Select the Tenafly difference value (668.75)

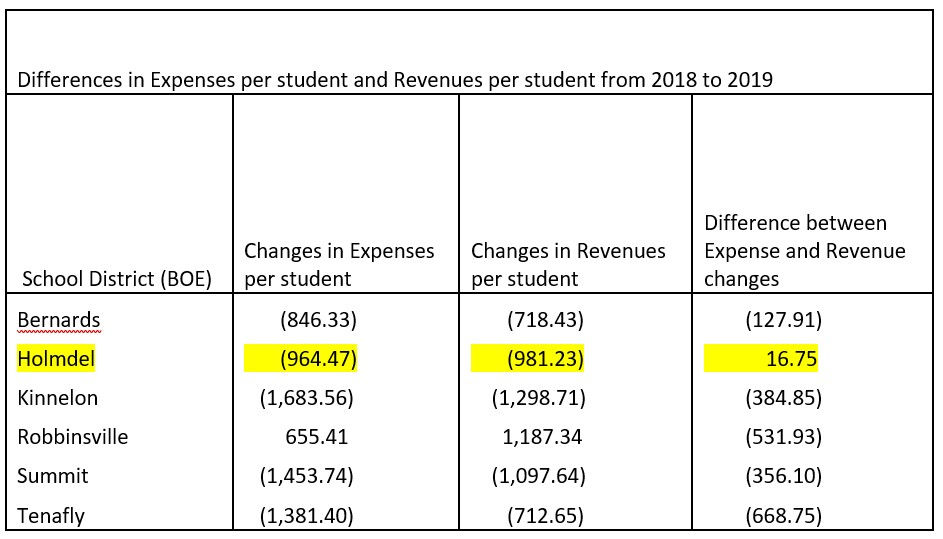[x=784, y=516]
